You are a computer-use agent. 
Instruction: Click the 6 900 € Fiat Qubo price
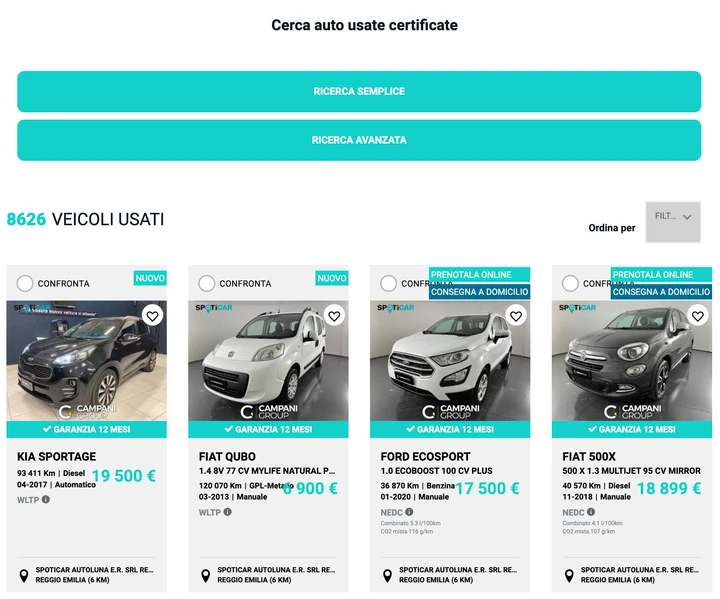click(310, 488)
